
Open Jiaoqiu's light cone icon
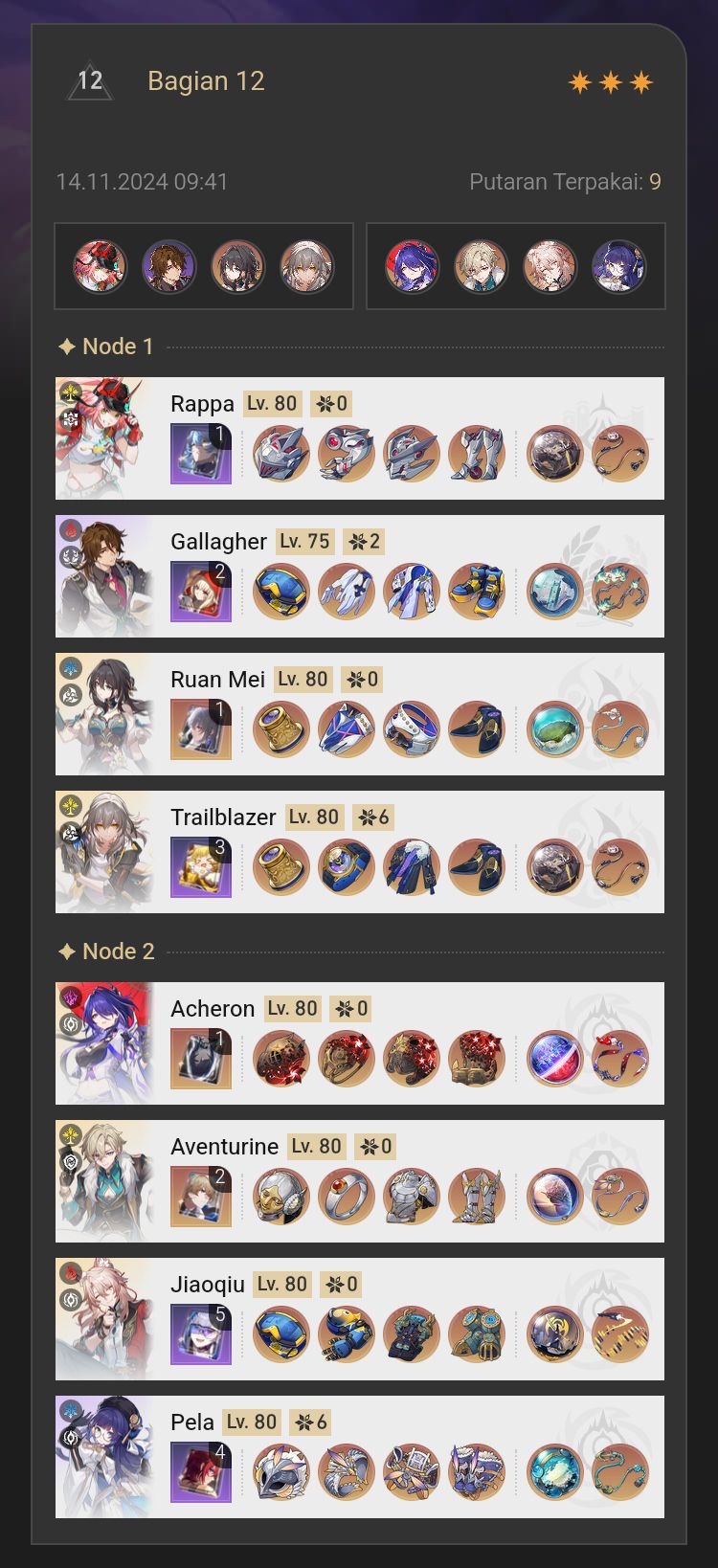pos(201,1334)
